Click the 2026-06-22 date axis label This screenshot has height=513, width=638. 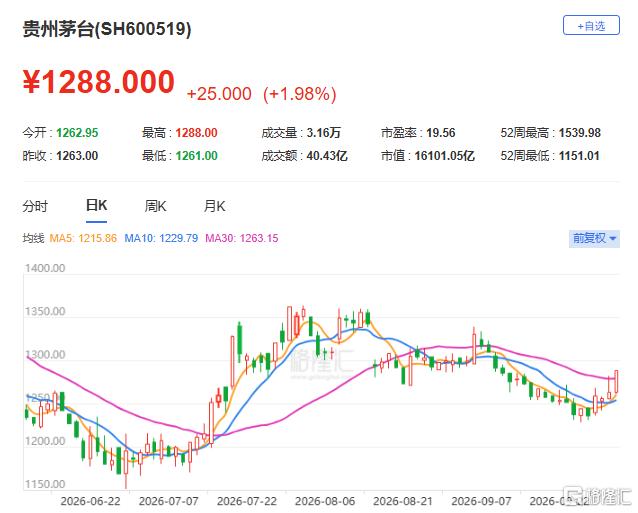tap(90, 501)
